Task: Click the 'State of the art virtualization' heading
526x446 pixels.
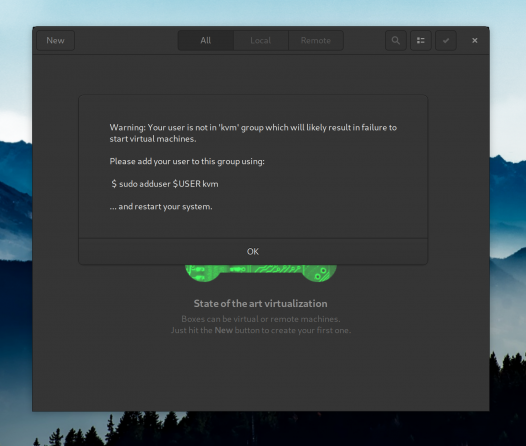Action: tap(261, 303)
